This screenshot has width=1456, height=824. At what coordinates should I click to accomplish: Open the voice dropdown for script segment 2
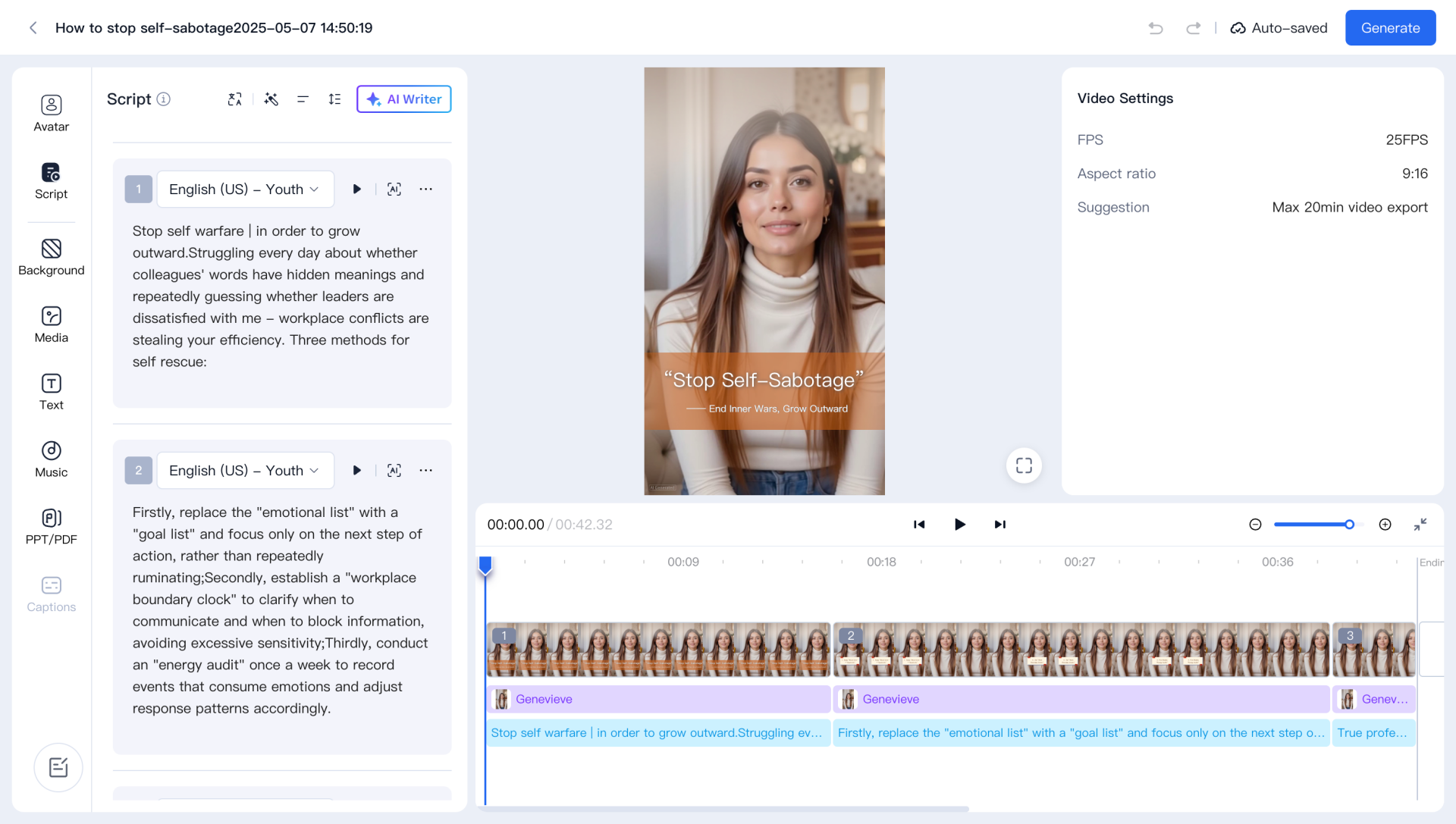click(245, 471)
